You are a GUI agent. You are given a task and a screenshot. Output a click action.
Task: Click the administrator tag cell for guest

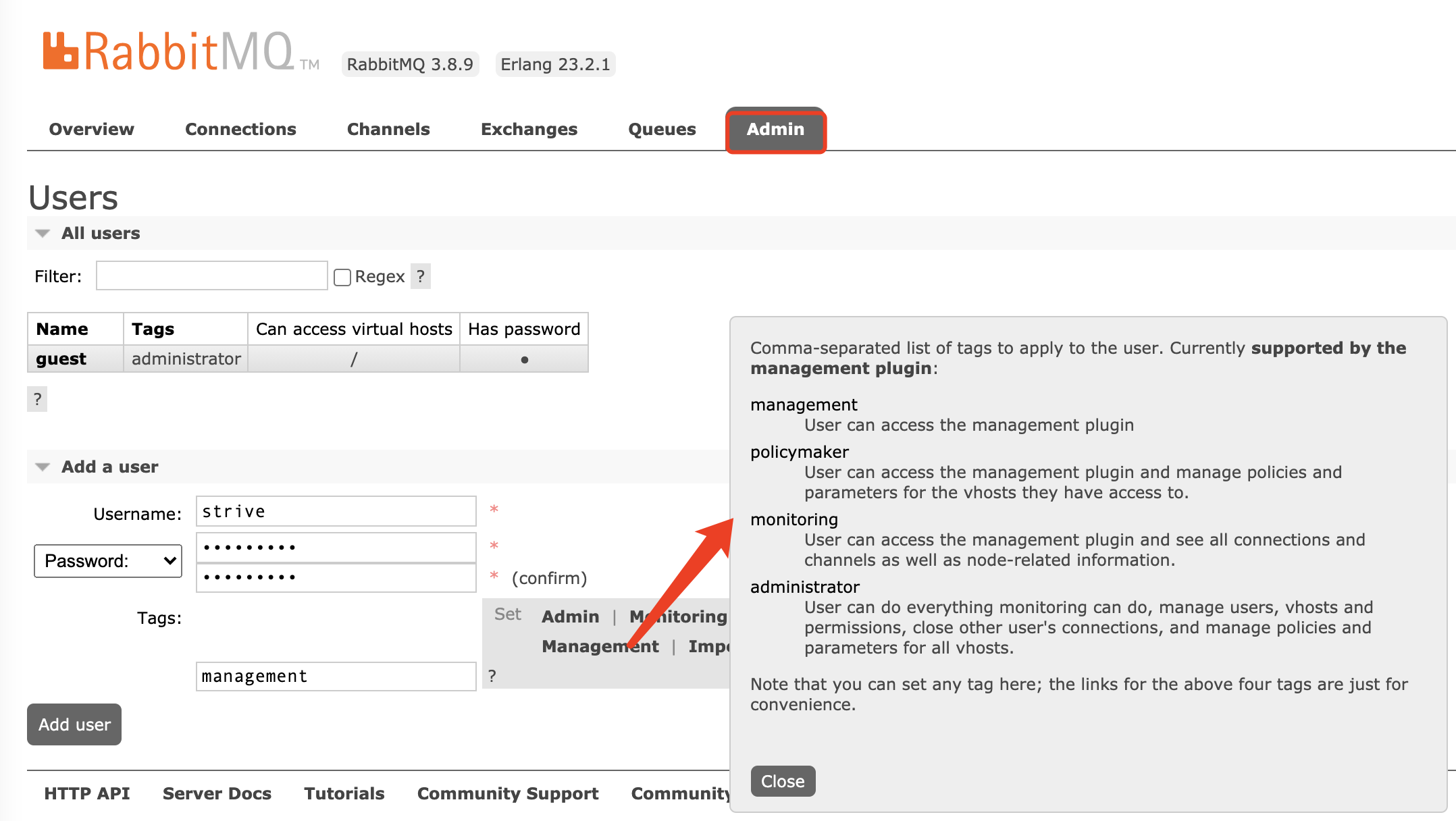(186, 359)
